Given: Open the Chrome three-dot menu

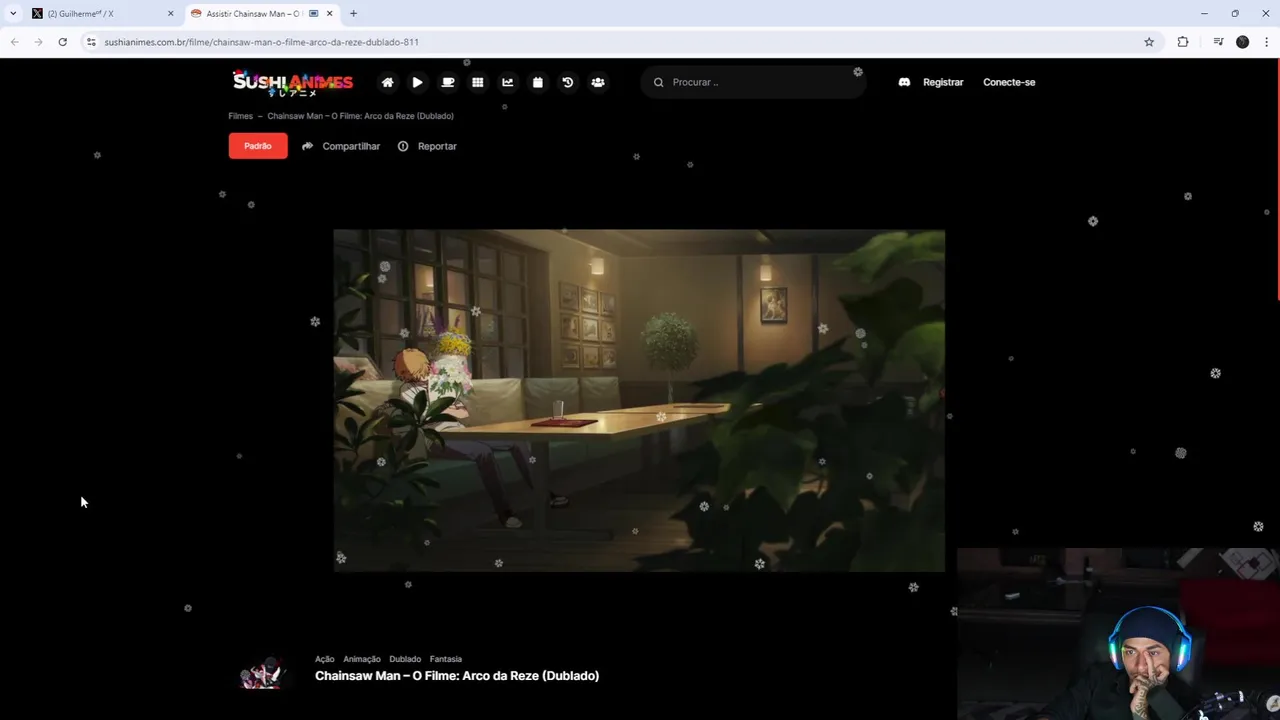Looking at the screenshot, I should coord(1266,42).
